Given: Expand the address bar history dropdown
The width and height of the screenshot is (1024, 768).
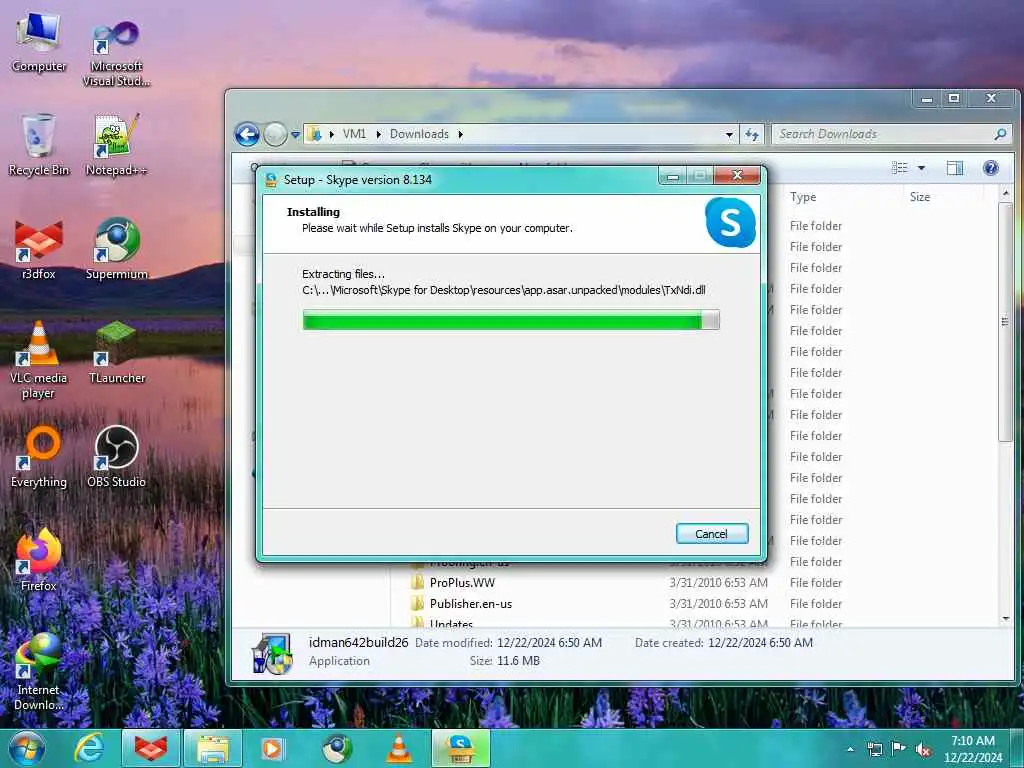Looking at the screenshot, I should click(729, 135).
